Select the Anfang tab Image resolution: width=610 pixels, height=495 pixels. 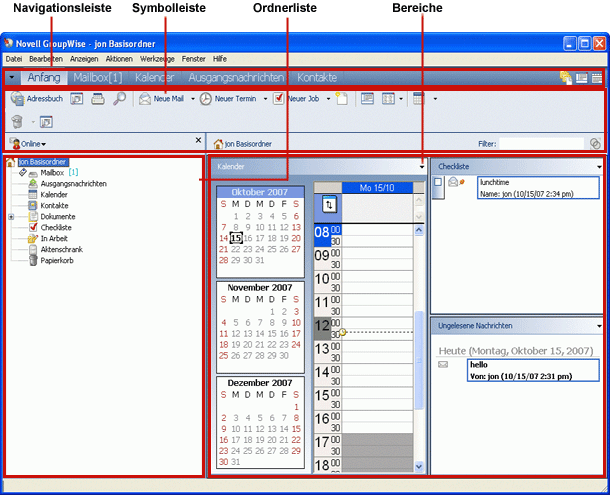[x=44, y=77]
